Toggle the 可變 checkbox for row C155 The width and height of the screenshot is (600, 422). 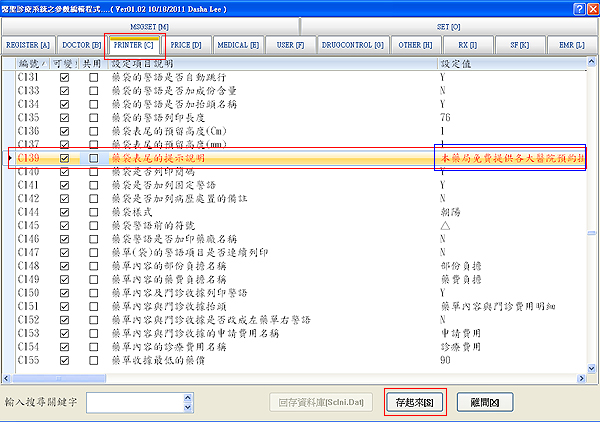tap(65, 359)
